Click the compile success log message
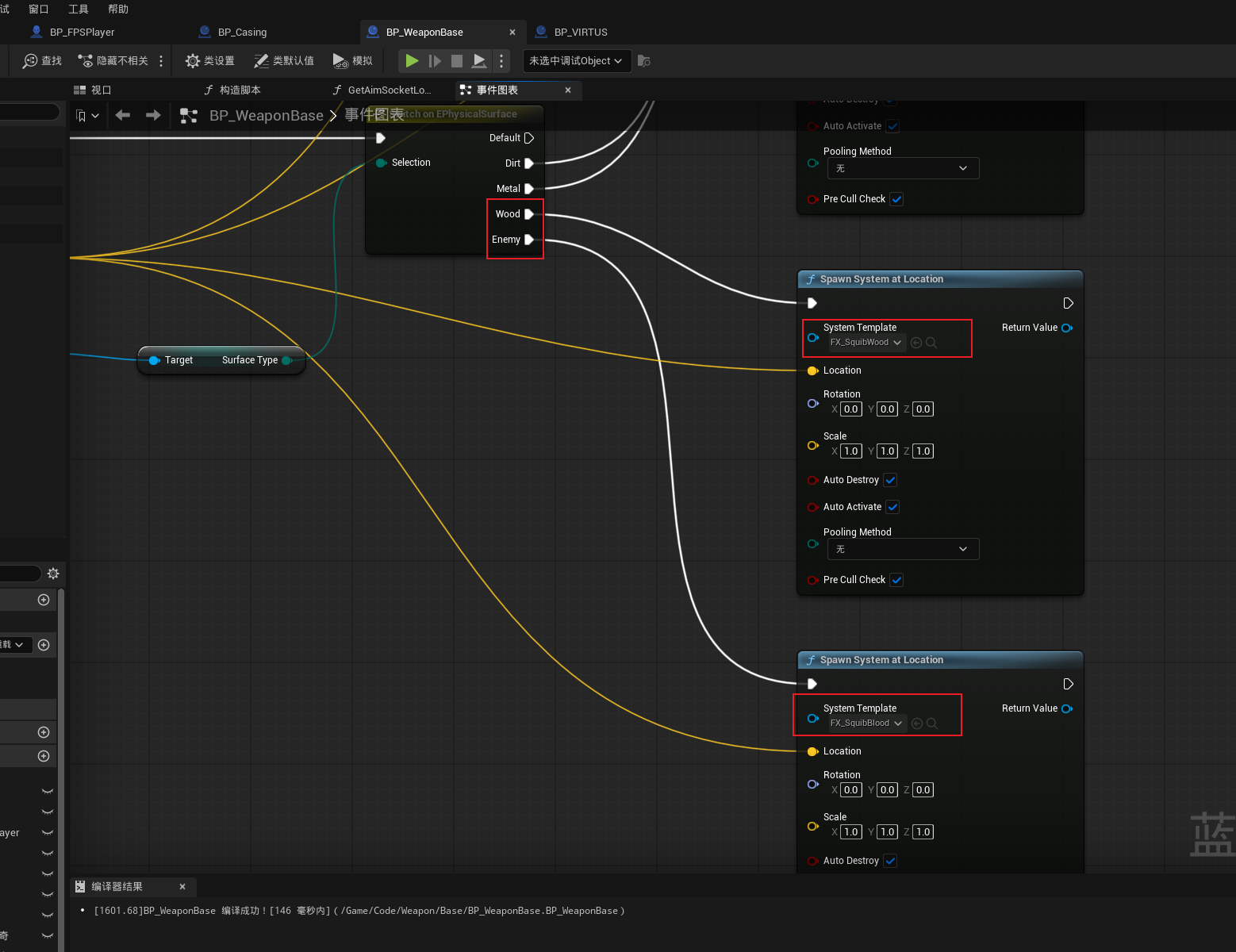 [359, 911]
